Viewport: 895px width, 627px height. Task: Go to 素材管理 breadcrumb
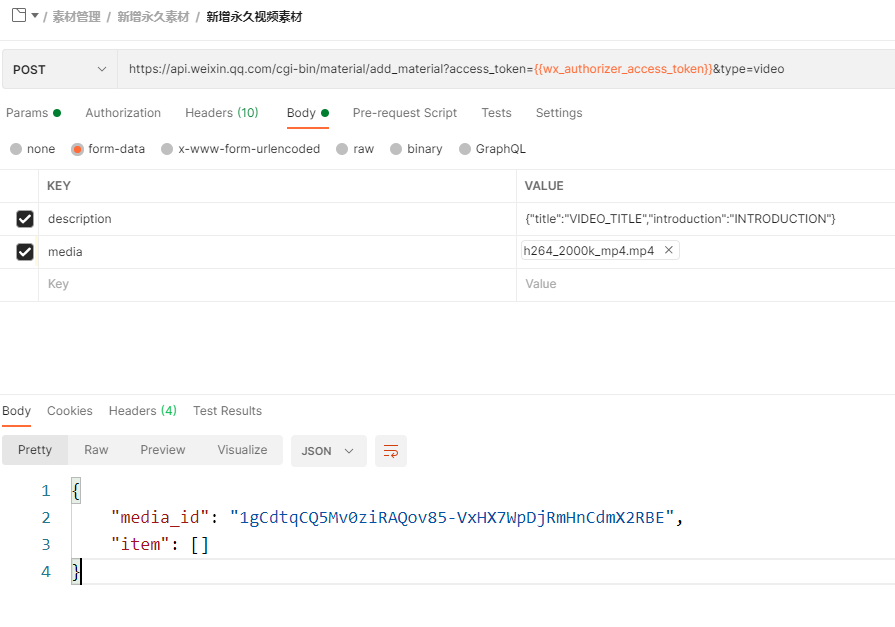[x=76, y=17]
